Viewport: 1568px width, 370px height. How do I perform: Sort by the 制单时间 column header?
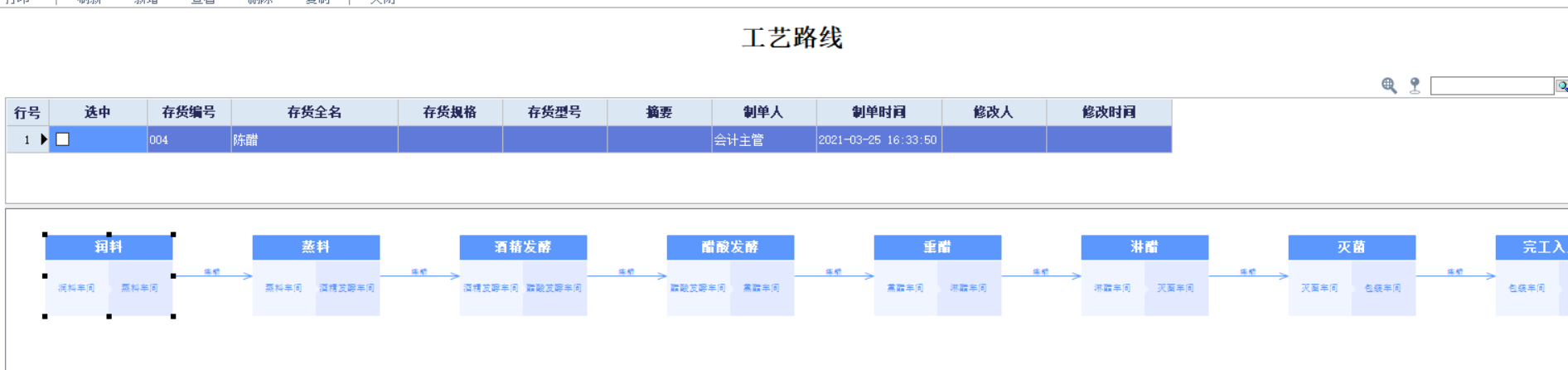878,112
